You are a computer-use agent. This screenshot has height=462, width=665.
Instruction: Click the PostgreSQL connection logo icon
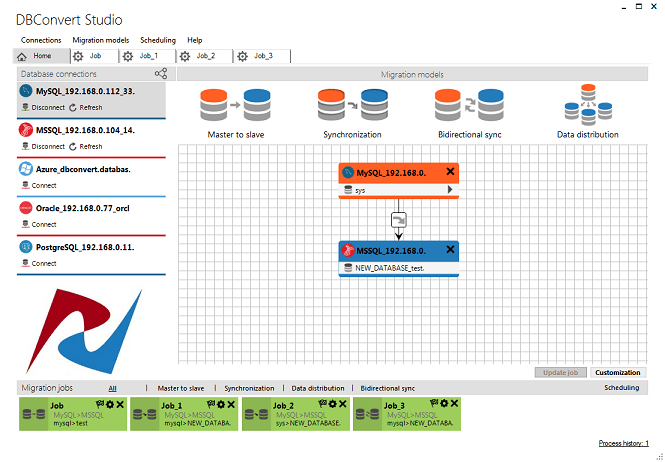coord(26,247)
